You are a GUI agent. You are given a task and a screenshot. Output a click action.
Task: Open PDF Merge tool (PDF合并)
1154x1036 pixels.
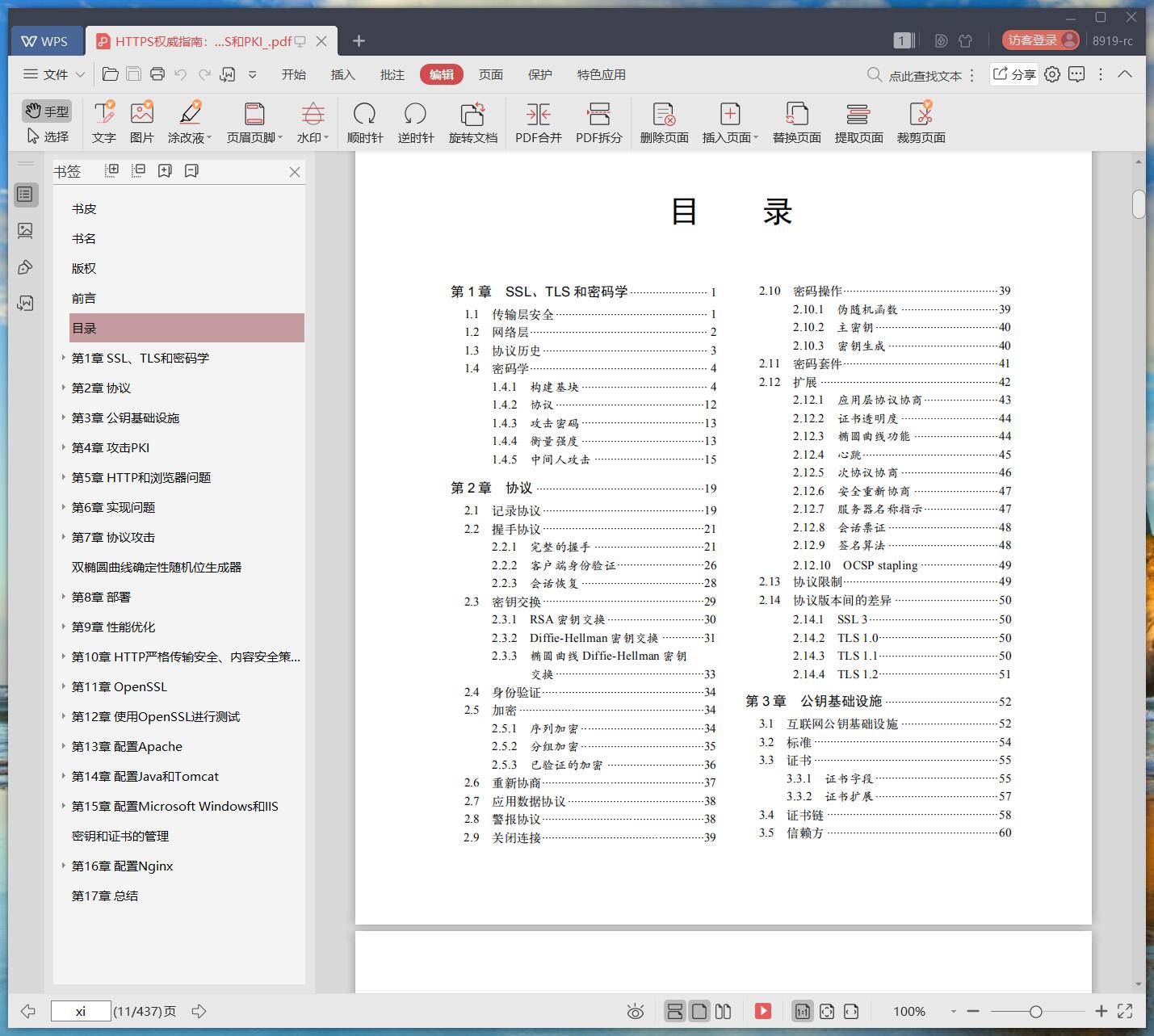[x=539, y=123]
